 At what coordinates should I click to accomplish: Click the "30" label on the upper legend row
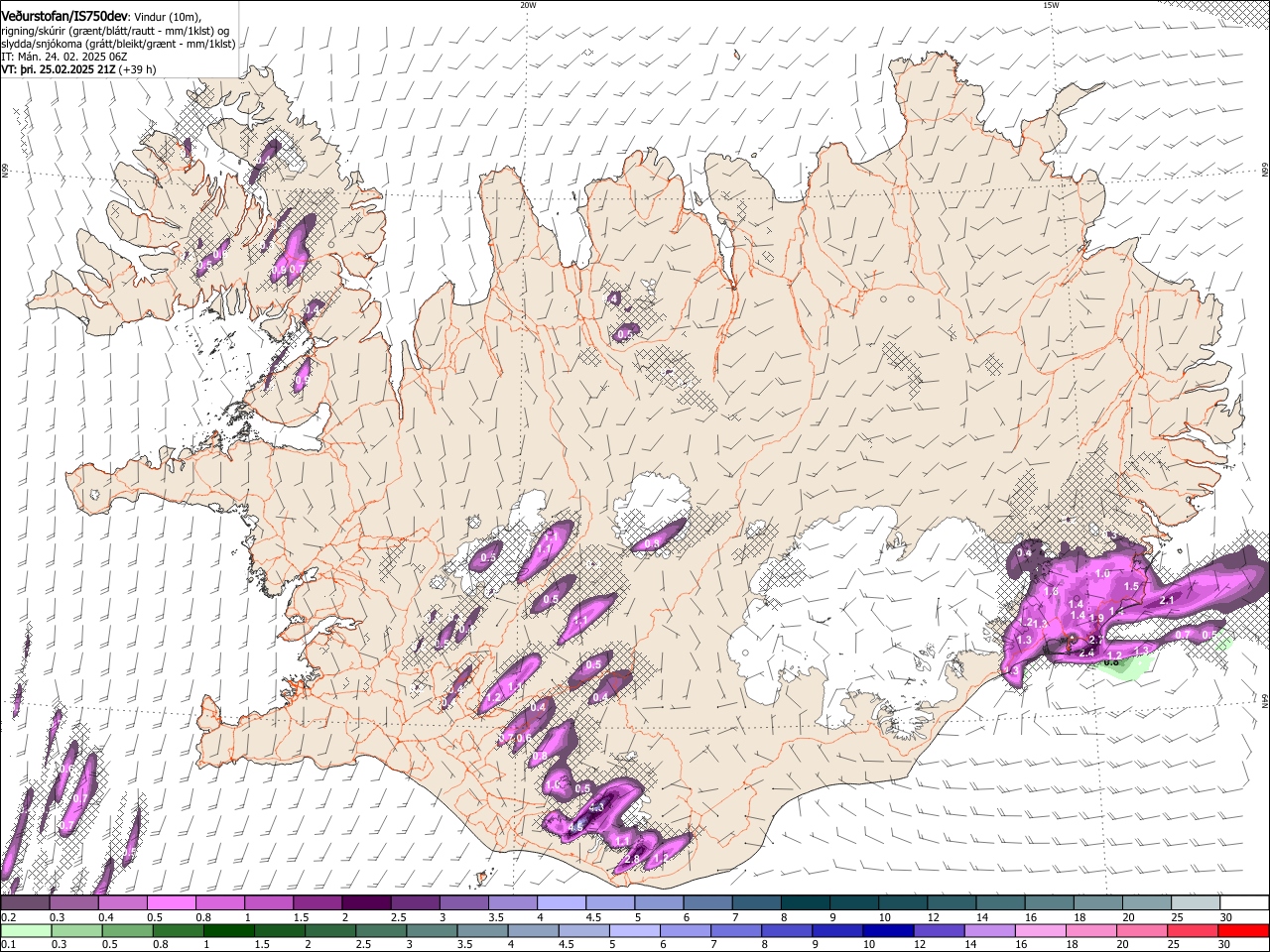[x=1225, y=917]
